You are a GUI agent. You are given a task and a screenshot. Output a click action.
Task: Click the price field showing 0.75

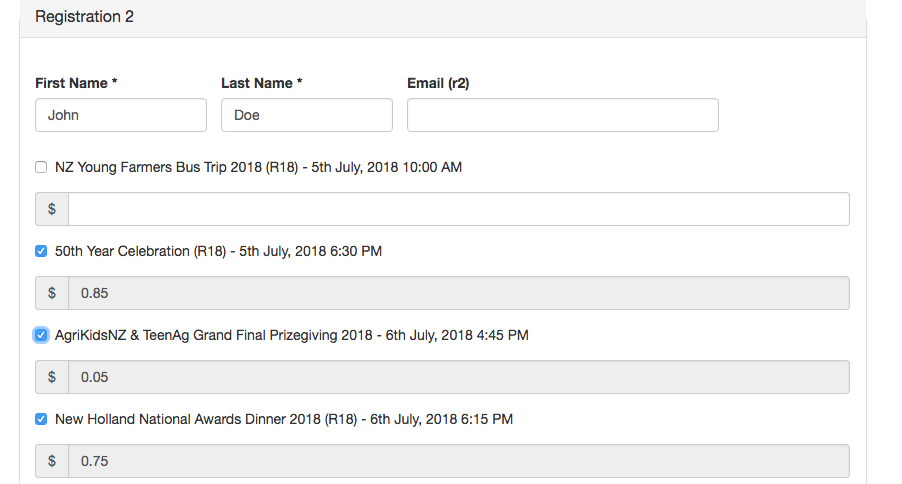point(458,461)
